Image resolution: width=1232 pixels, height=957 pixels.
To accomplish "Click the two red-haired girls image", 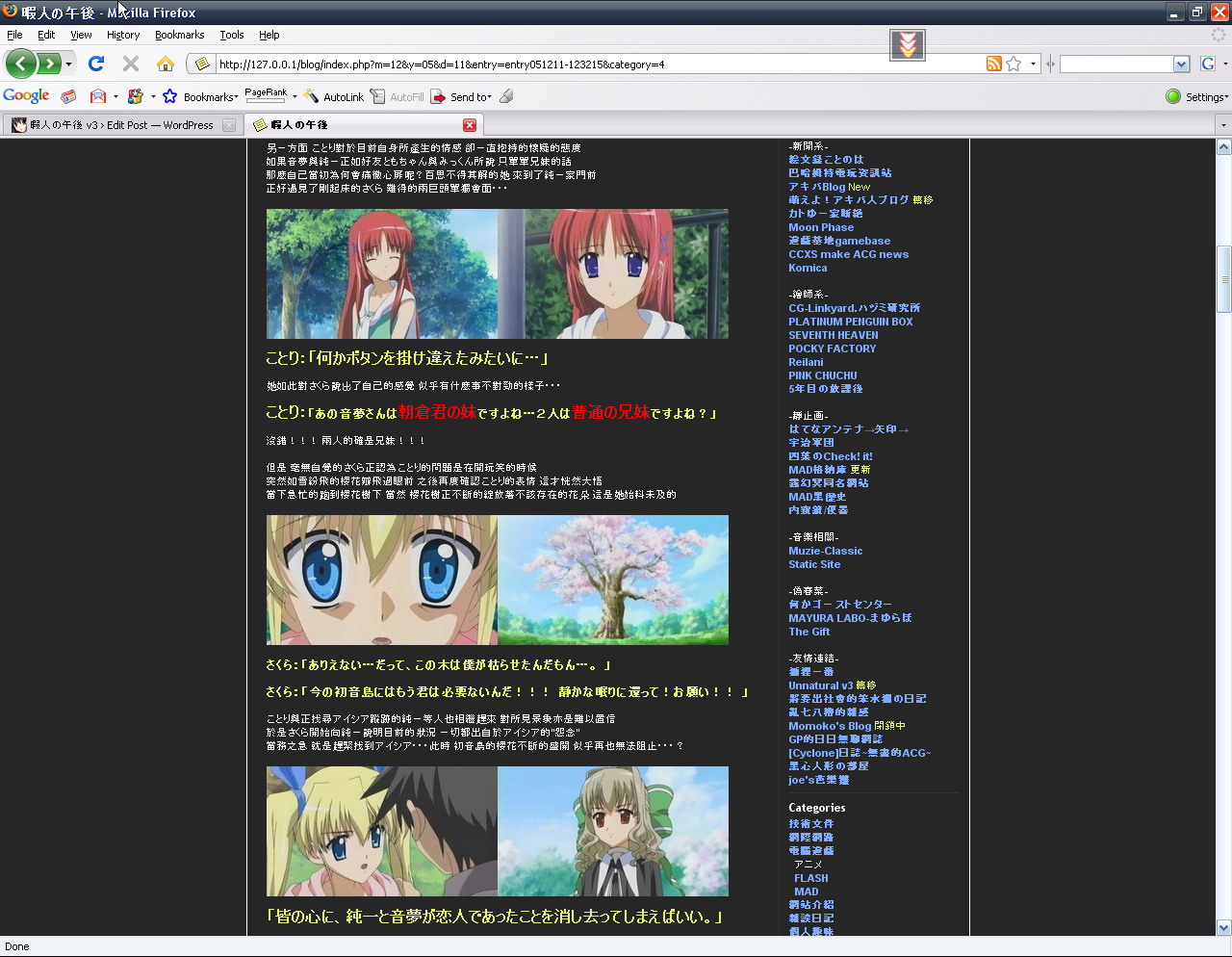I will (x=498, y=273).
